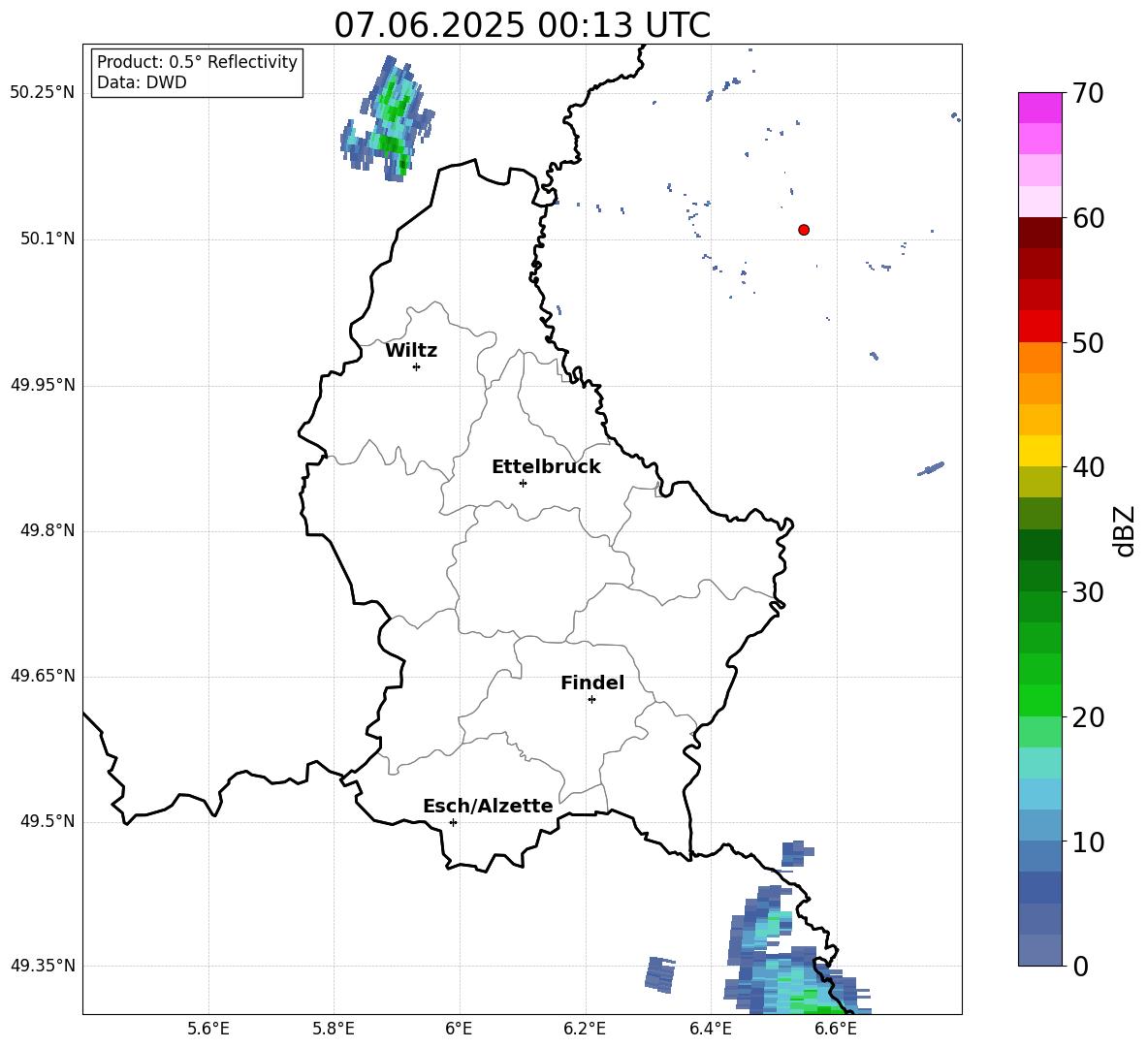Click the 50.1°N latitude tick label
This screenshot has width=1148, height=1048.
click(x=48, y=239)
